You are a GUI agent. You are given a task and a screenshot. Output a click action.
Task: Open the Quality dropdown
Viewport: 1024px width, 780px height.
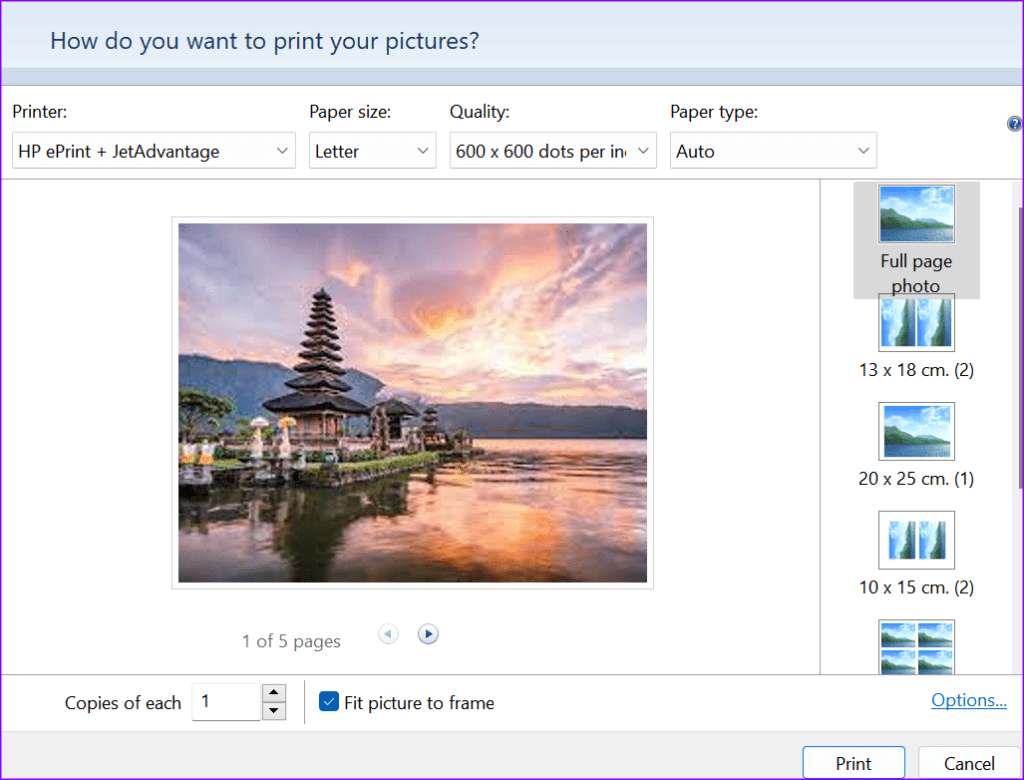tap(552, 150)
